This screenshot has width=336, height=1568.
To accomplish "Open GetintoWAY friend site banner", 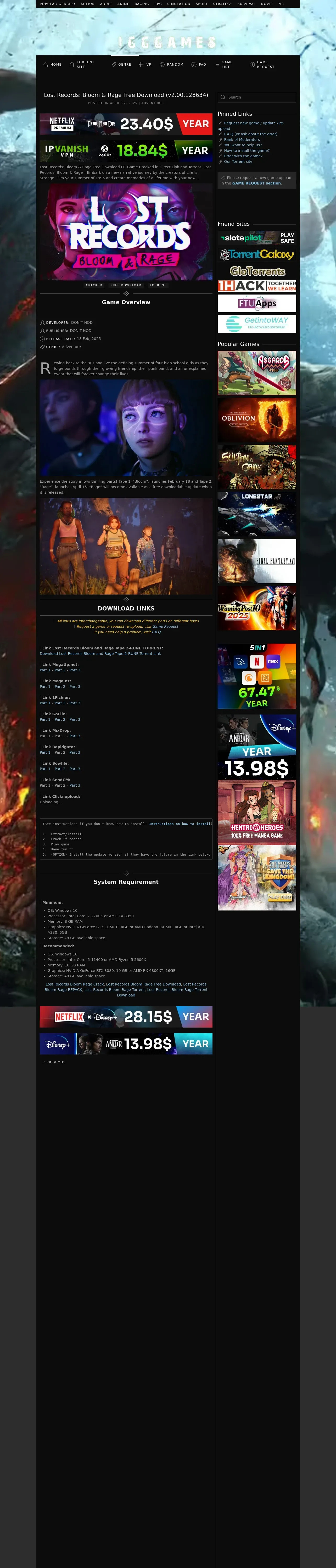I will [x=257, y=323].
